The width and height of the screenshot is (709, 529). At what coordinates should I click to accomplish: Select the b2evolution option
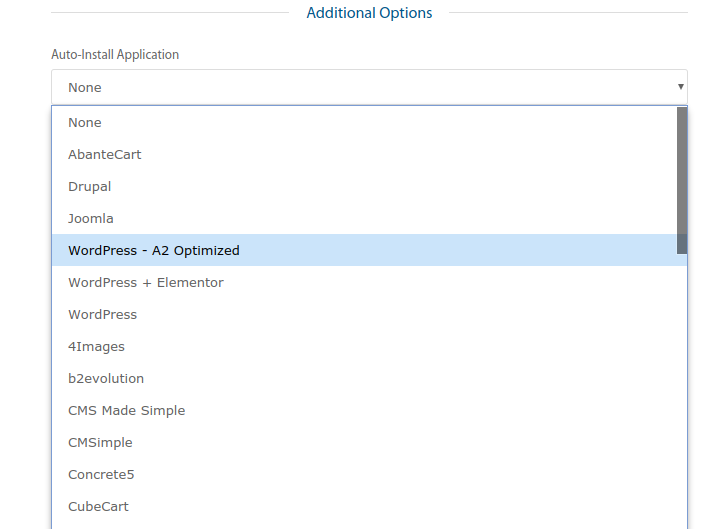(106, 378)
